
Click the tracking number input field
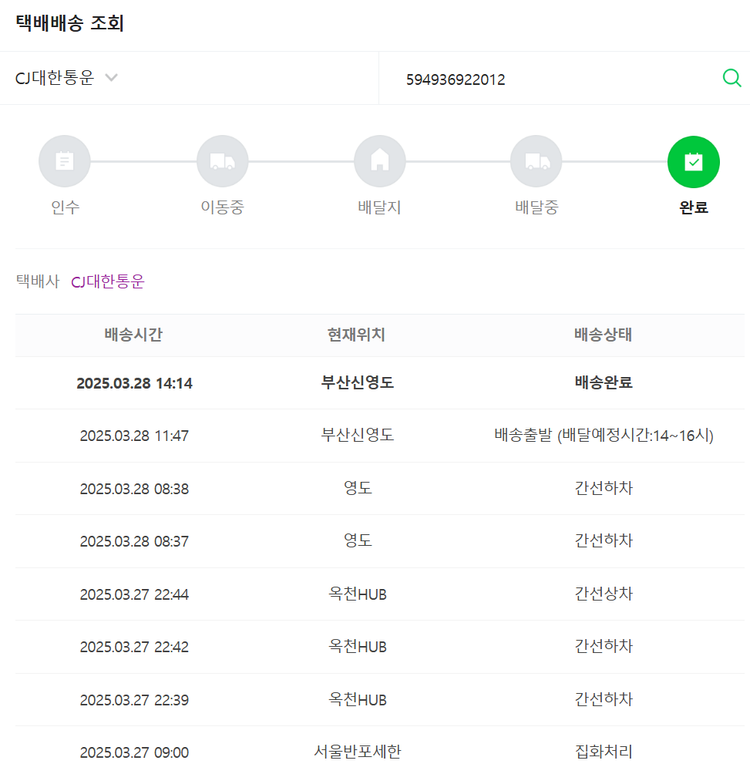tap(550, 79)
